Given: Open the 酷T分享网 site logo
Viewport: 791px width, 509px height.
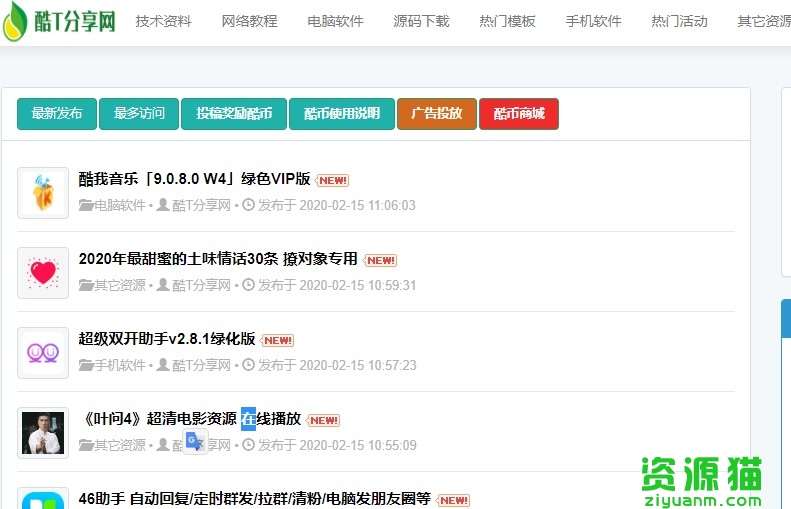Looking at the screenshot, I should pos(59,21).
